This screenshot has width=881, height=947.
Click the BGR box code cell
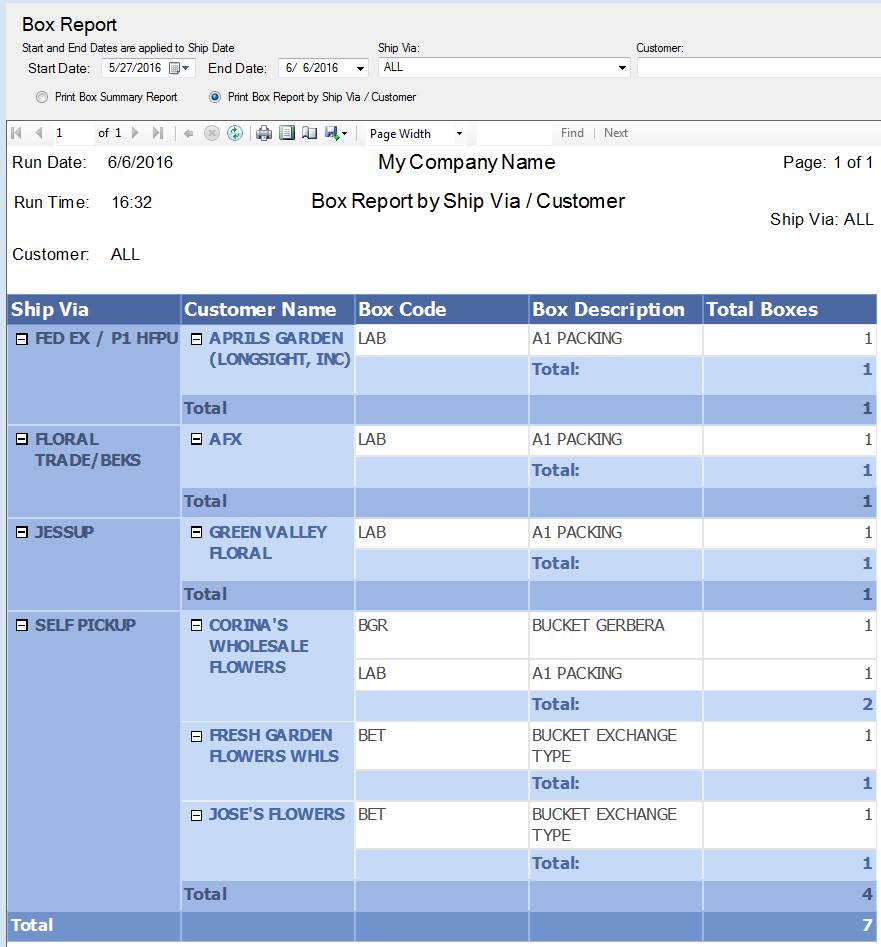(x=441, y=635)
